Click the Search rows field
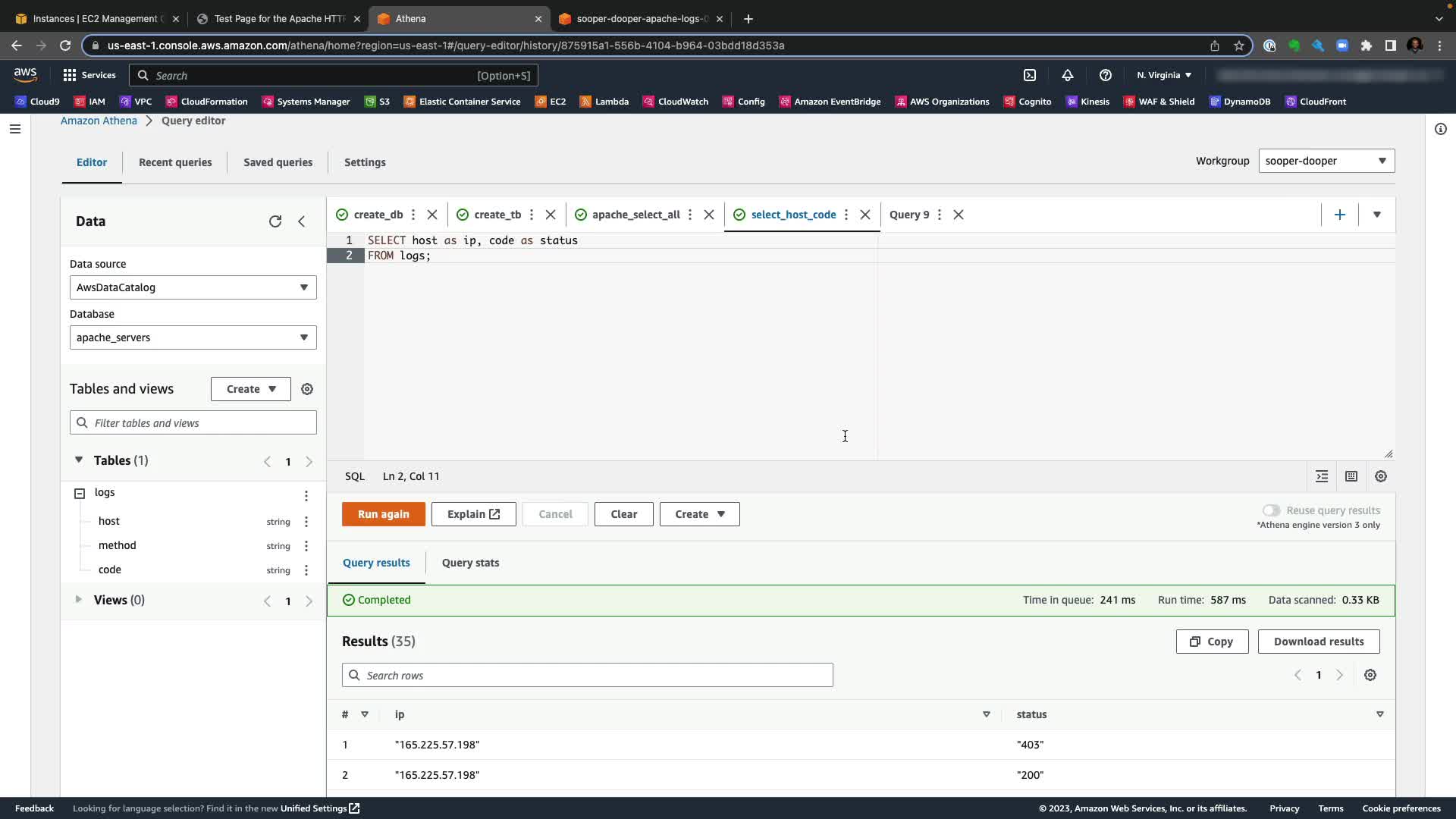The image size is (1456, 819). [x=587, y=675]
